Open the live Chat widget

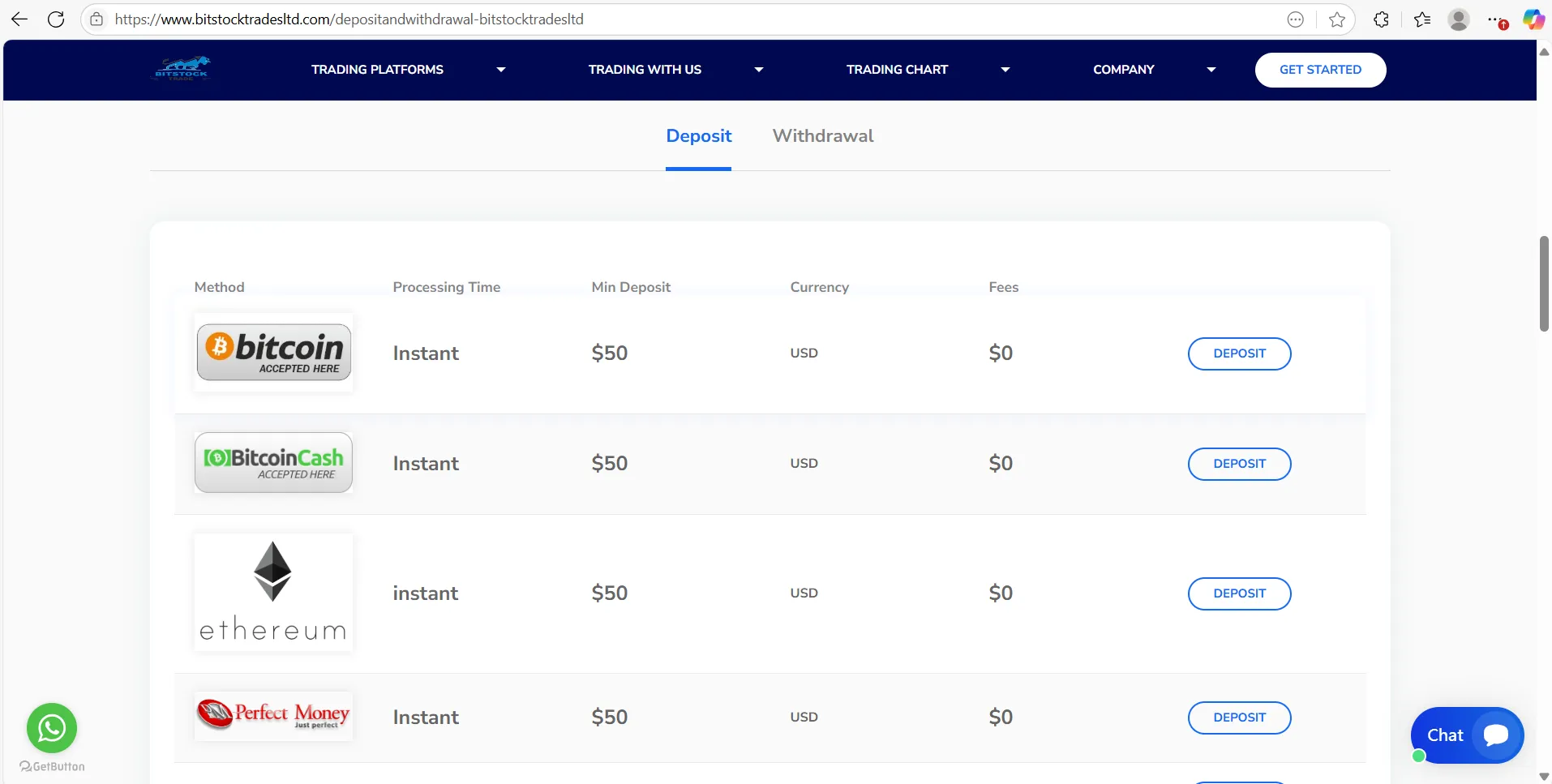pyautogui.click(x=1467, y=735)
